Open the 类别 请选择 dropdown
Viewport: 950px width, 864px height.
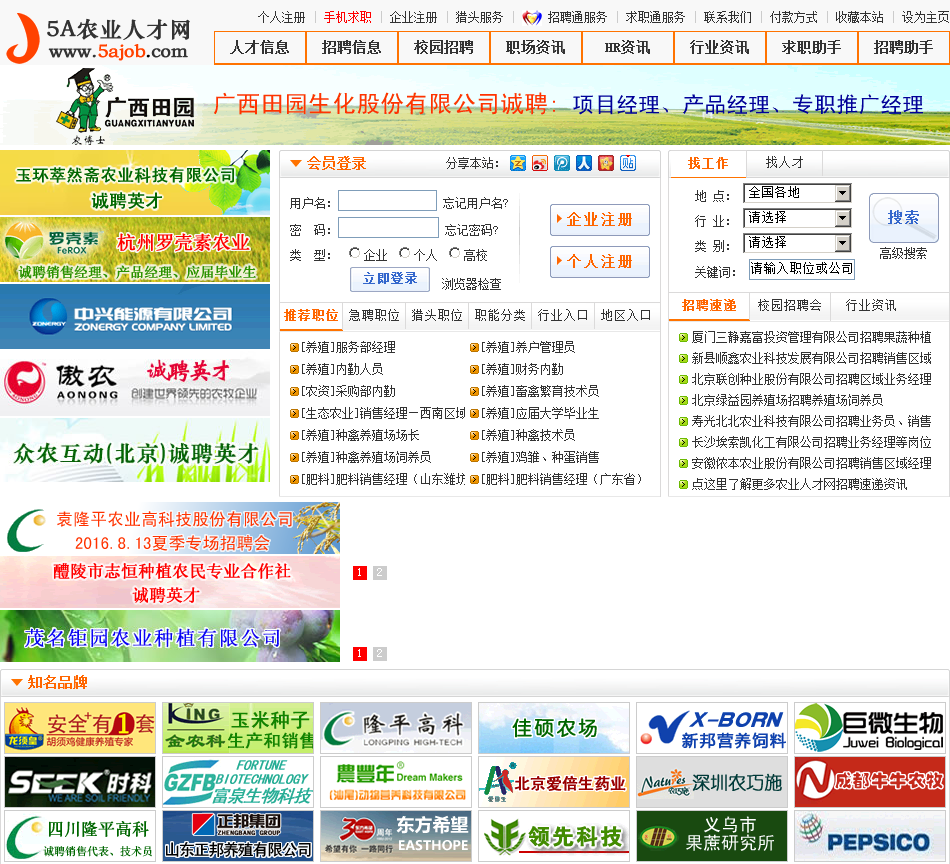797,243
